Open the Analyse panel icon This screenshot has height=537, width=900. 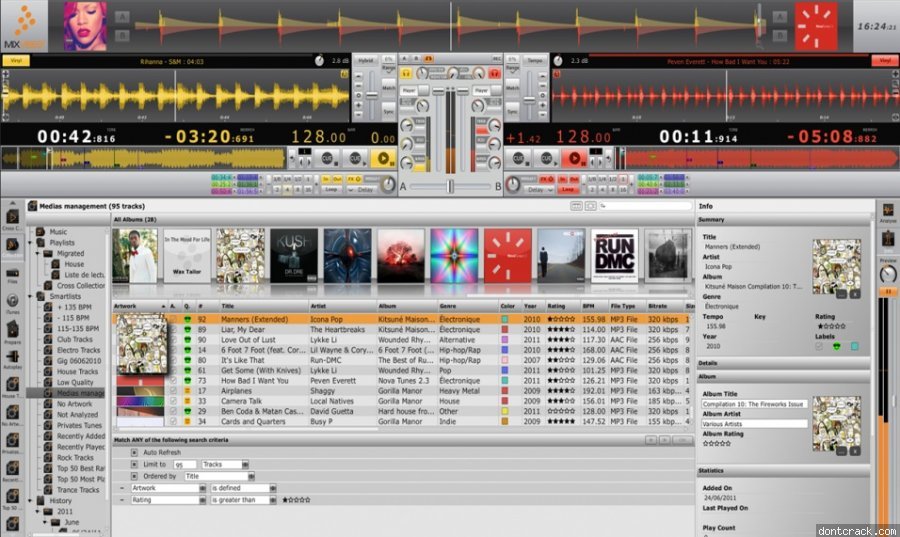click(x=886, y=211)
